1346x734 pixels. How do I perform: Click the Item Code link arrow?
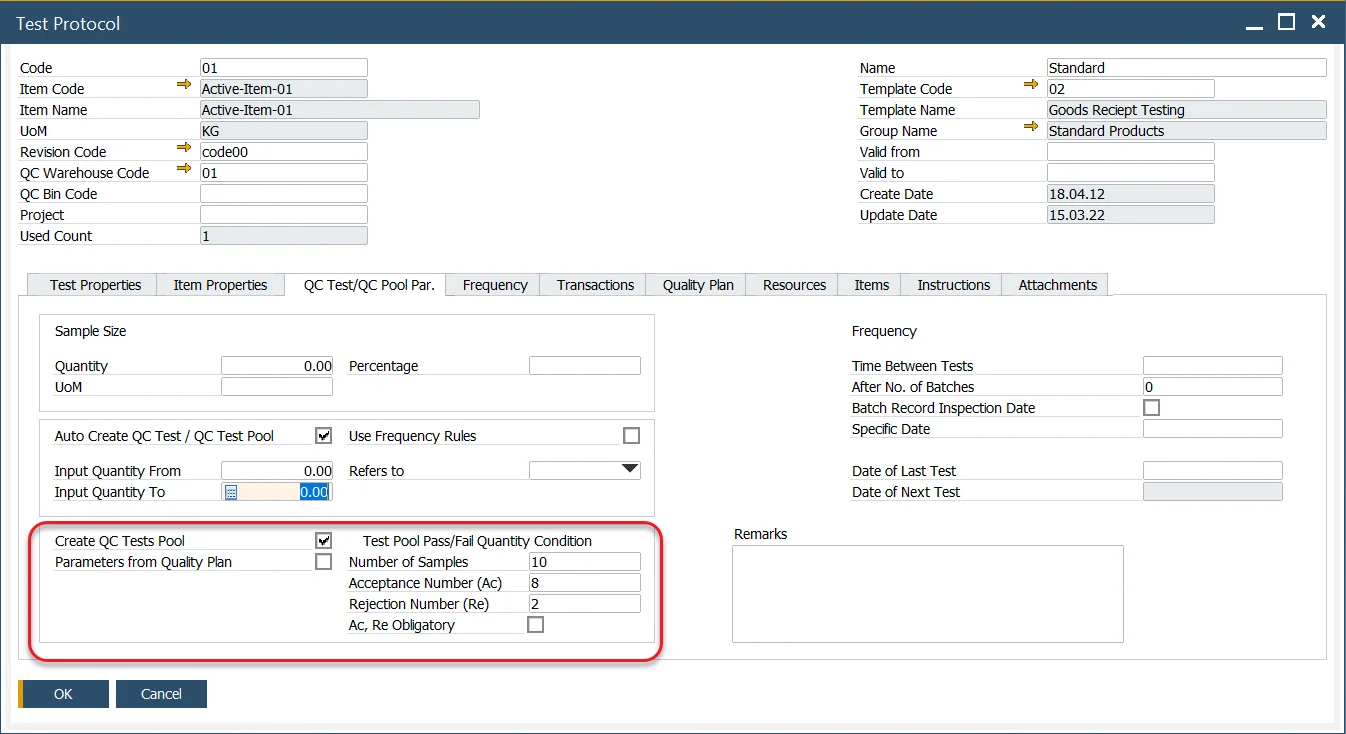pos(183,86)
